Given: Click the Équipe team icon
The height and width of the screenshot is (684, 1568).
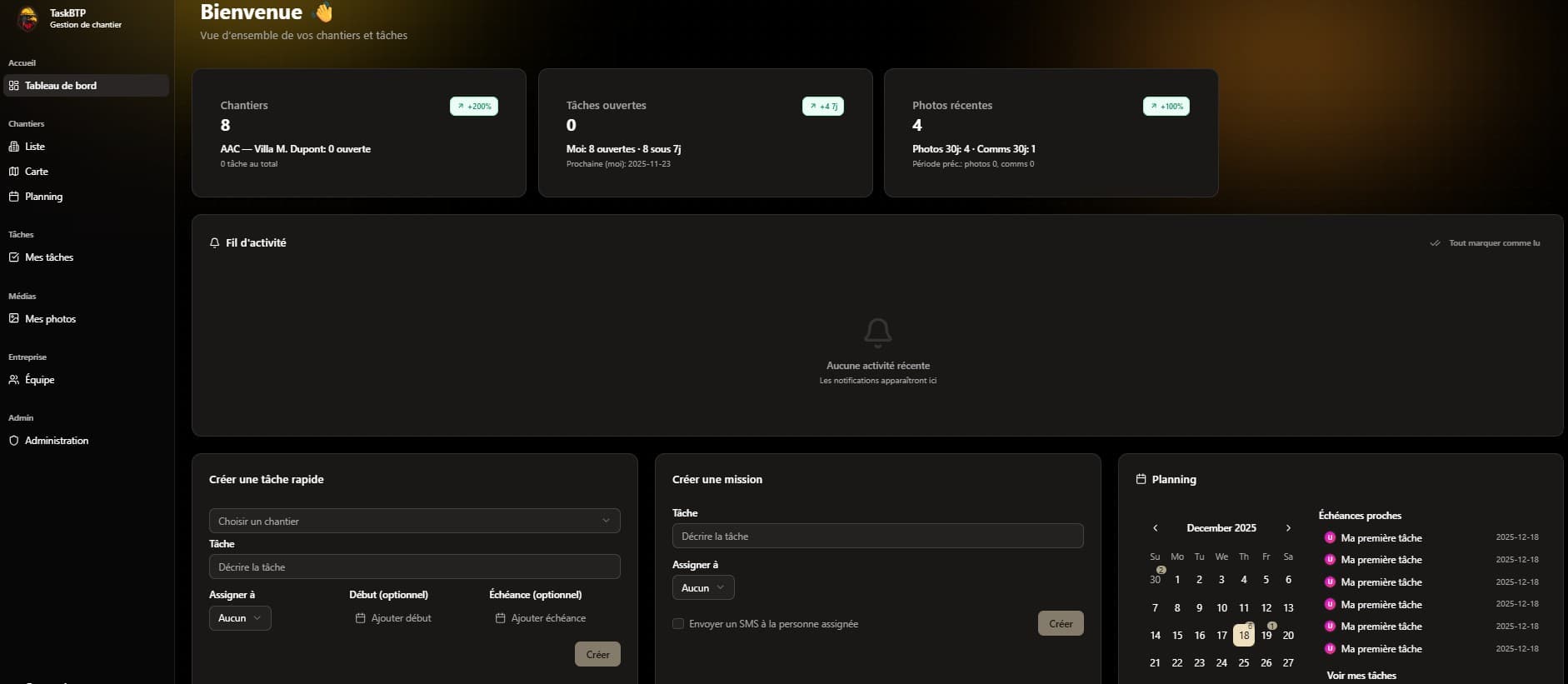Looking at the screenshot, I should tap(13, 380).
